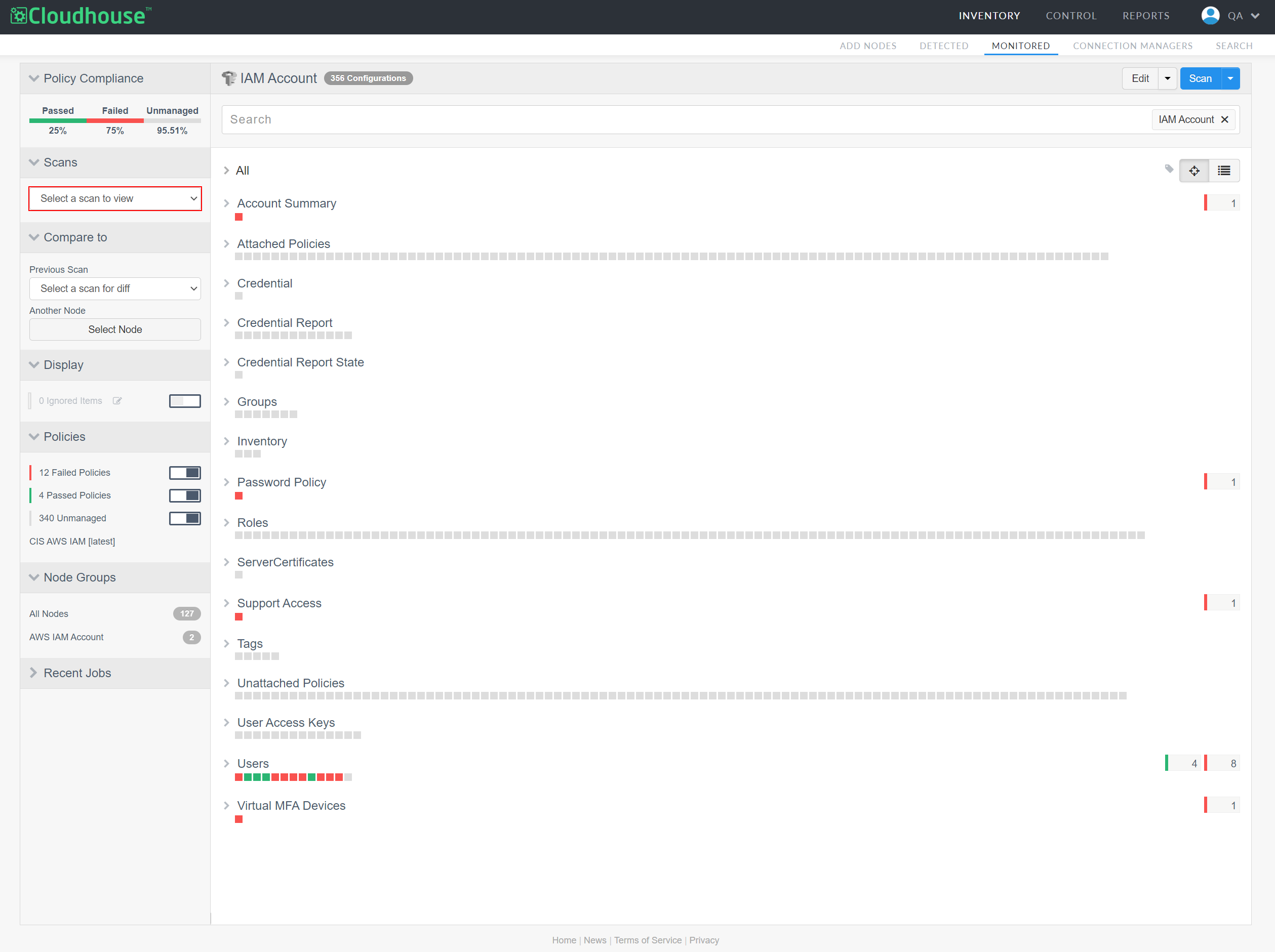Click the Edit button

click(x=1139, y=78)
